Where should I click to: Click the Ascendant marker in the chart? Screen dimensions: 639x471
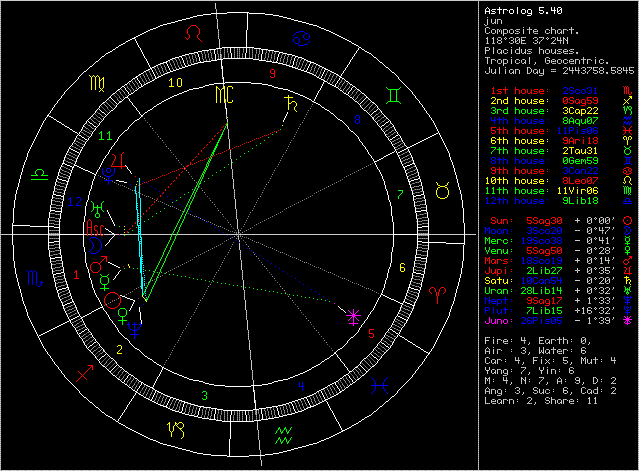click(x=95, y=225)
